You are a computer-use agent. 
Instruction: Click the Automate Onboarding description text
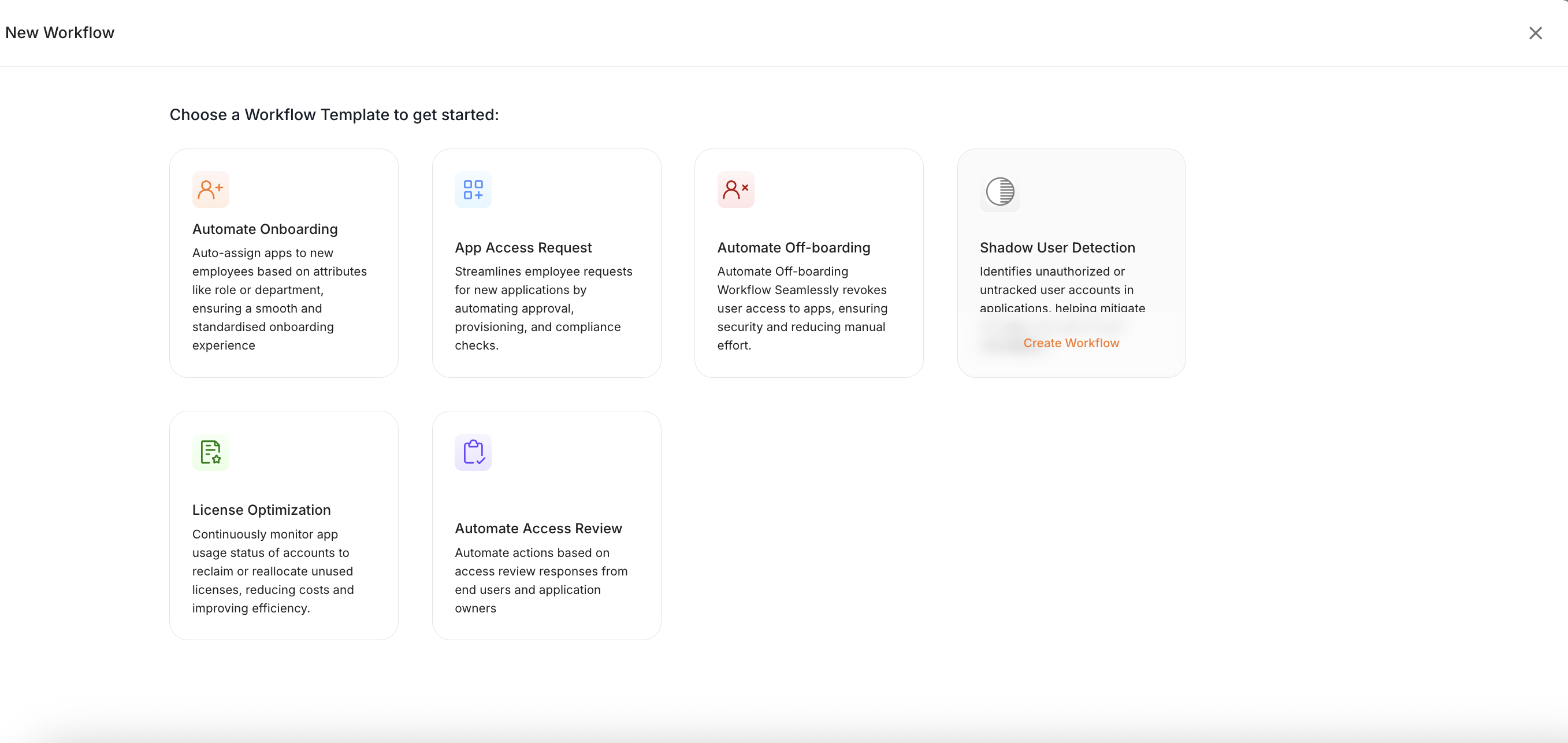coord(279,299)
